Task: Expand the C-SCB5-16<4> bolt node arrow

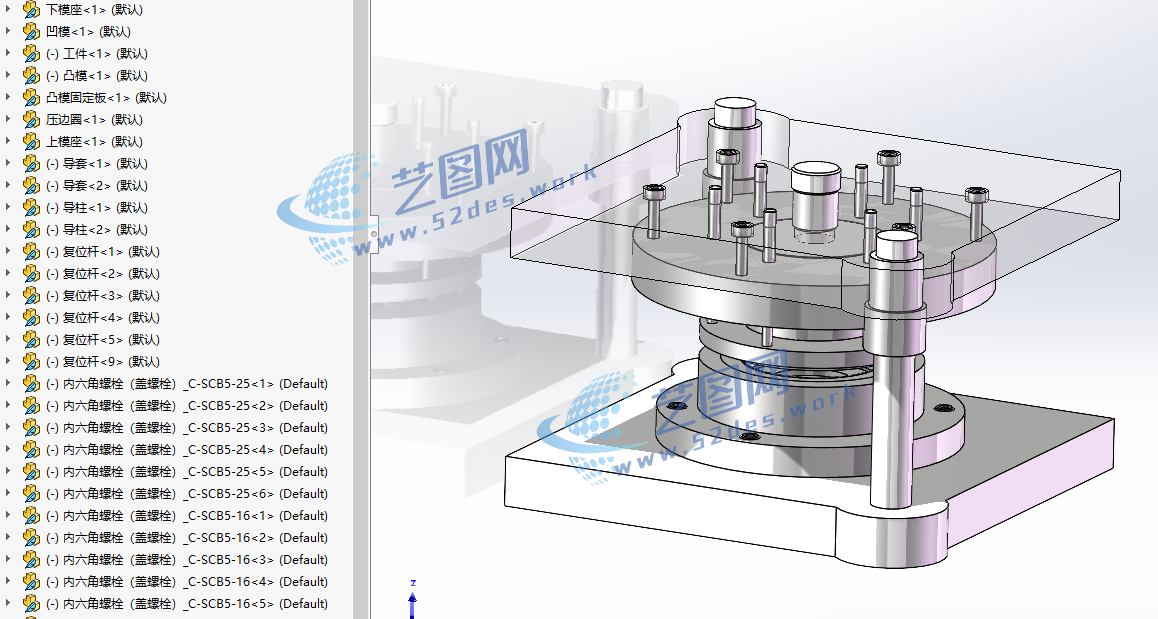Action: coord(8,582)
